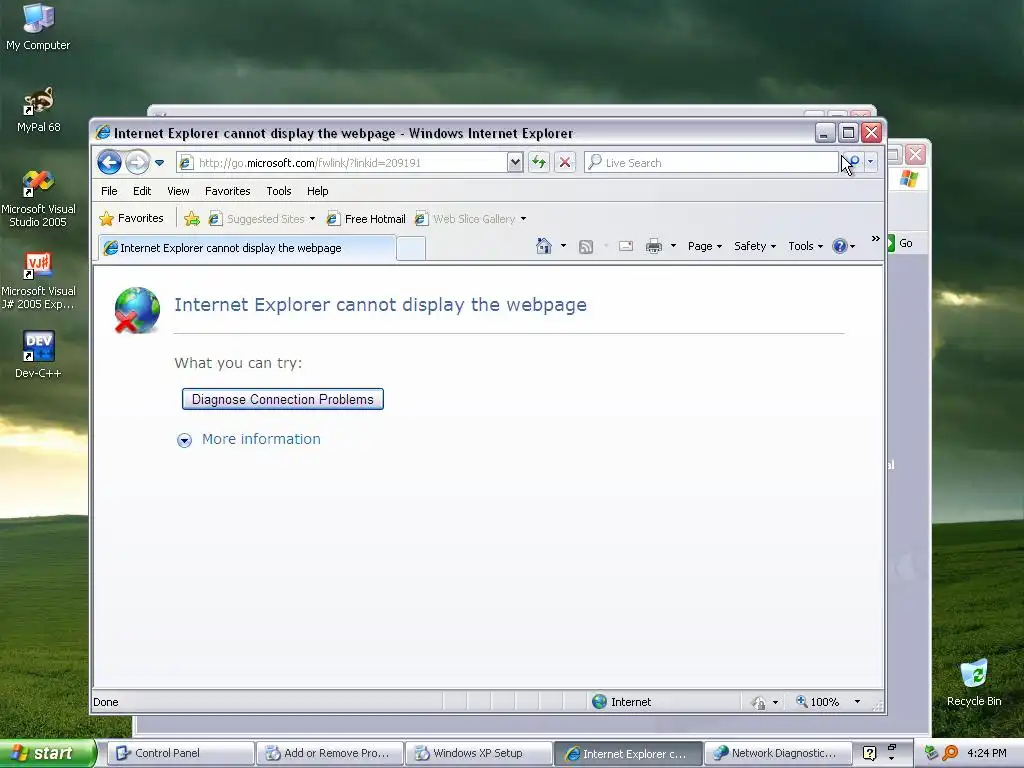1024x768 pixels.
Task: Expand the Home button dropdown arrow
Action: [564, 246]
